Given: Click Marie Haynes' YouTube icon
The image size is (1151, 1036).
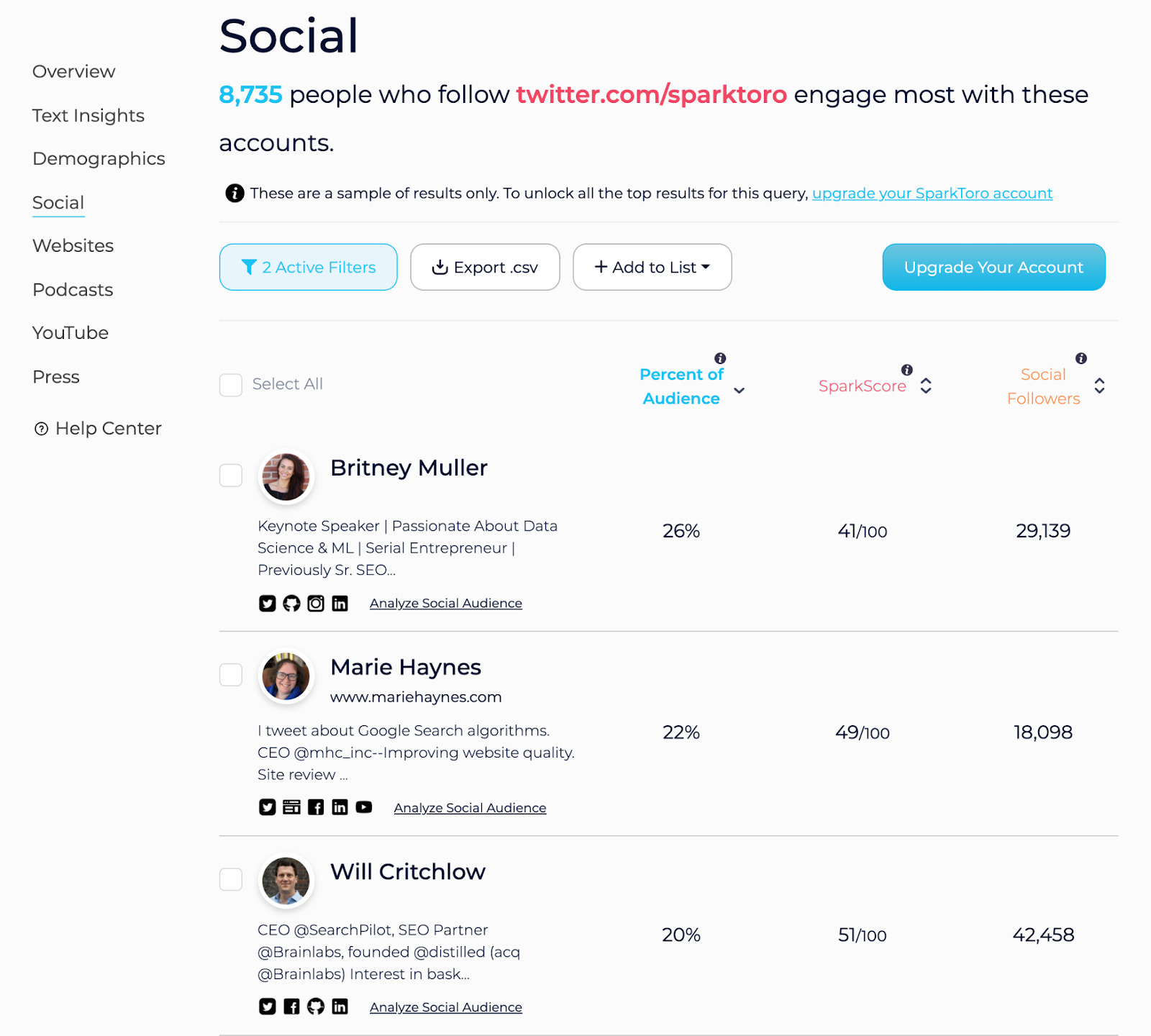Looking at the screenshot, I should tap(364, 807).
